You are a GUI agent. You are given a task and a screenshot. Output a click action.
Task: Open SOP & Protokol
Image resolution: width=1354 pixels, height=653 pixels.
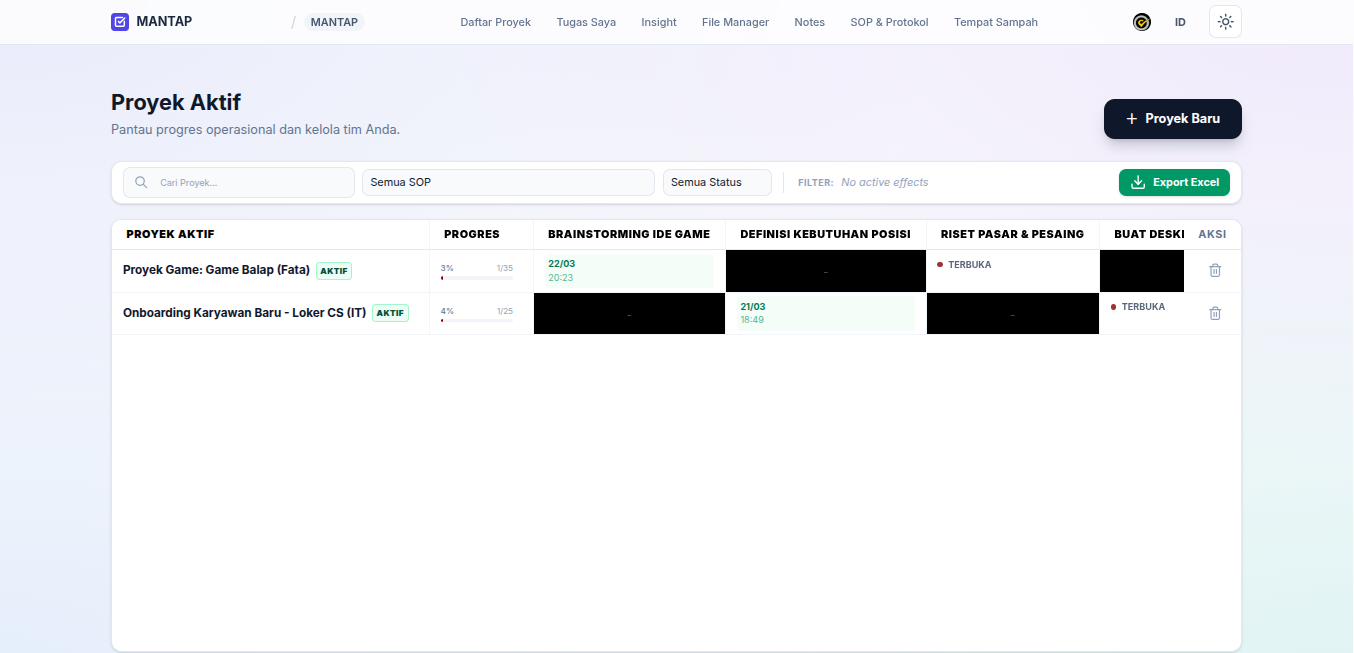tap(889, 22)
